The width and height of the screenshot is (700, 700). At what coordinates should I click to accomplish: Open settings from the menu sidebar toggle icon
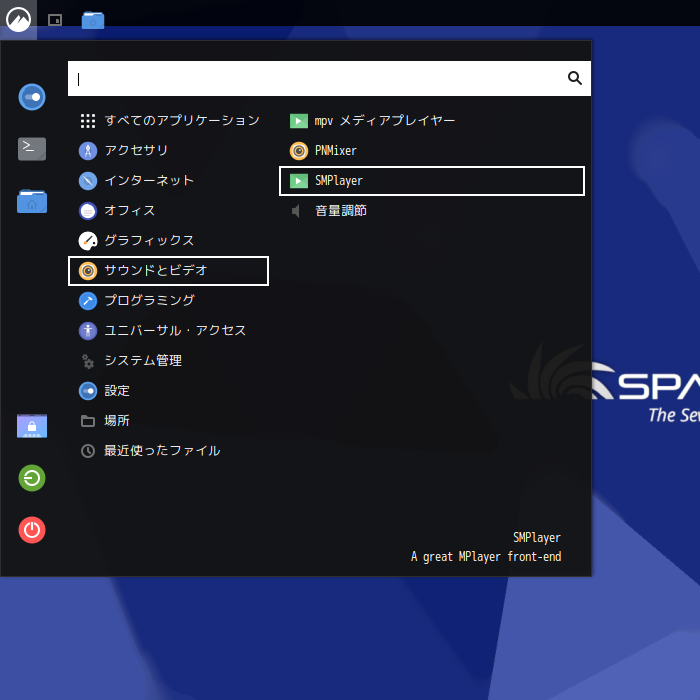pyautogui.click(x=32, y=97)
